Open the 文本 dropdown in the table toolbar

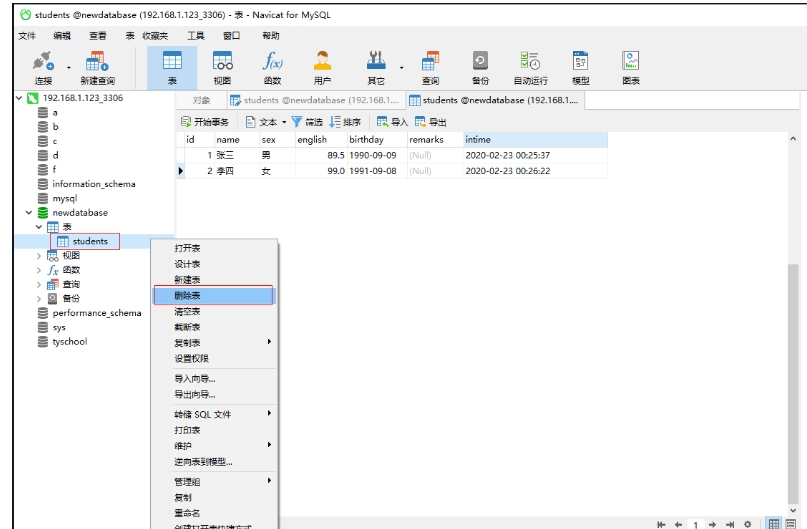(x=265, y=122)
